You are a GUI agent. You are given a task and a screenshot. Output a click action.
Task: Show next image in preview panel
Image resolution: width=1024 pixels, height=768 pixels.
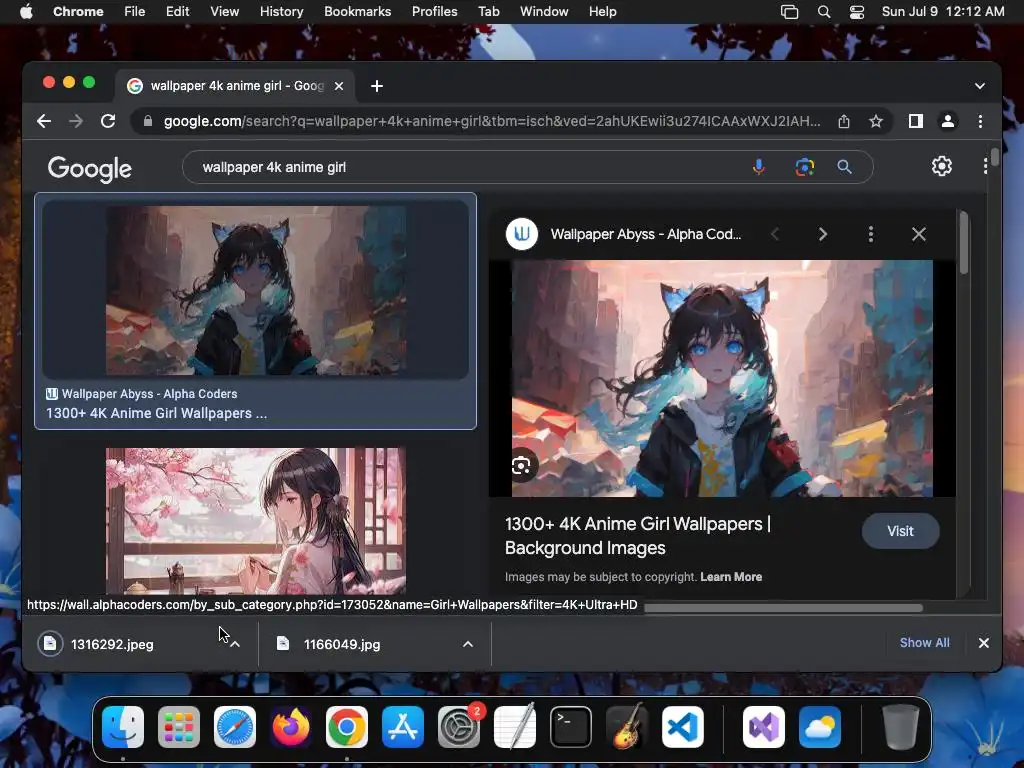(823, 234)
